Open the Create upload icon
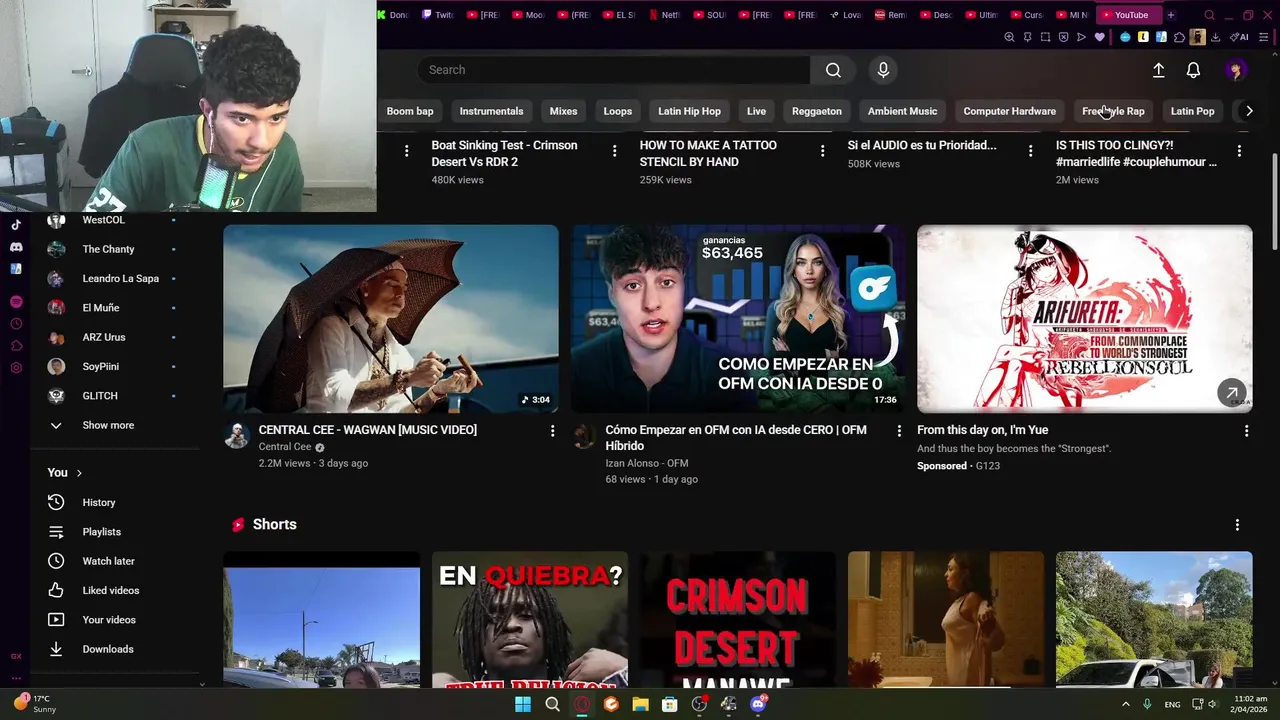Image resolution: width=1280 pixels, height=720 pixels. click(1158, 70)
